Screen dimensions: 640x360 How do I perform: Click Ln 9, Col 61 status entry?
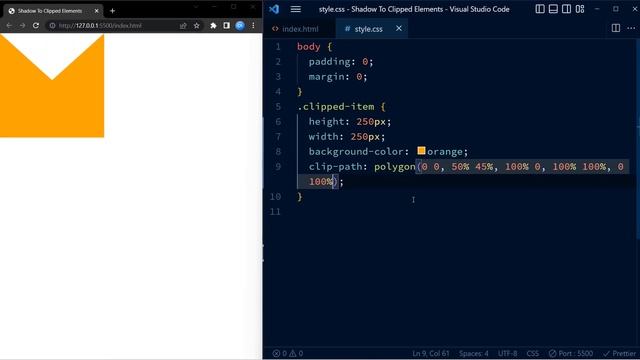tap(431, 353)
